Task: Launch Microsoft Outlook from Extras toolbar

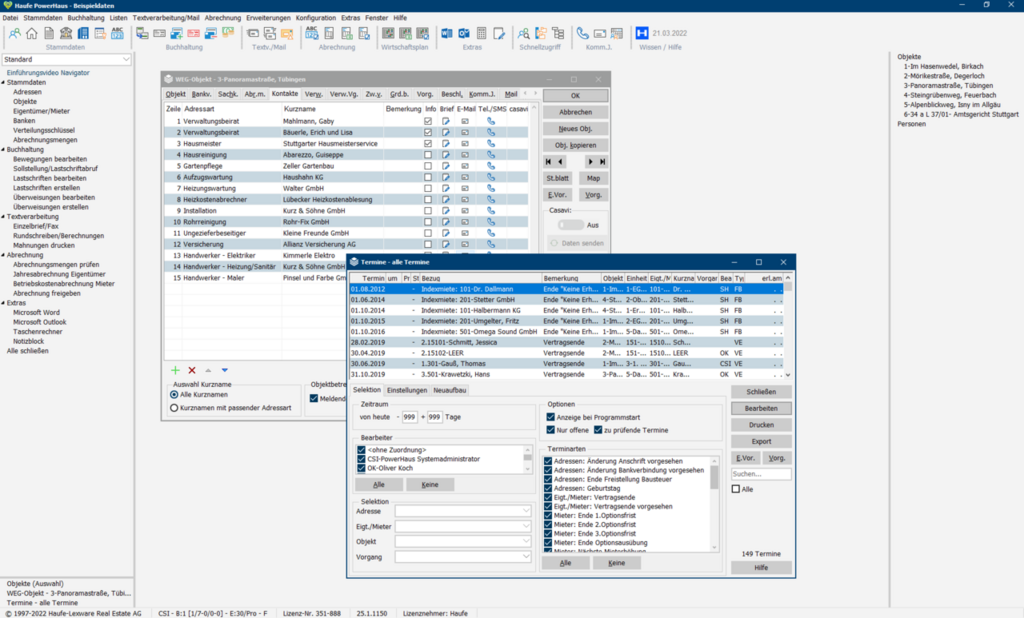Action: point(464,33)
